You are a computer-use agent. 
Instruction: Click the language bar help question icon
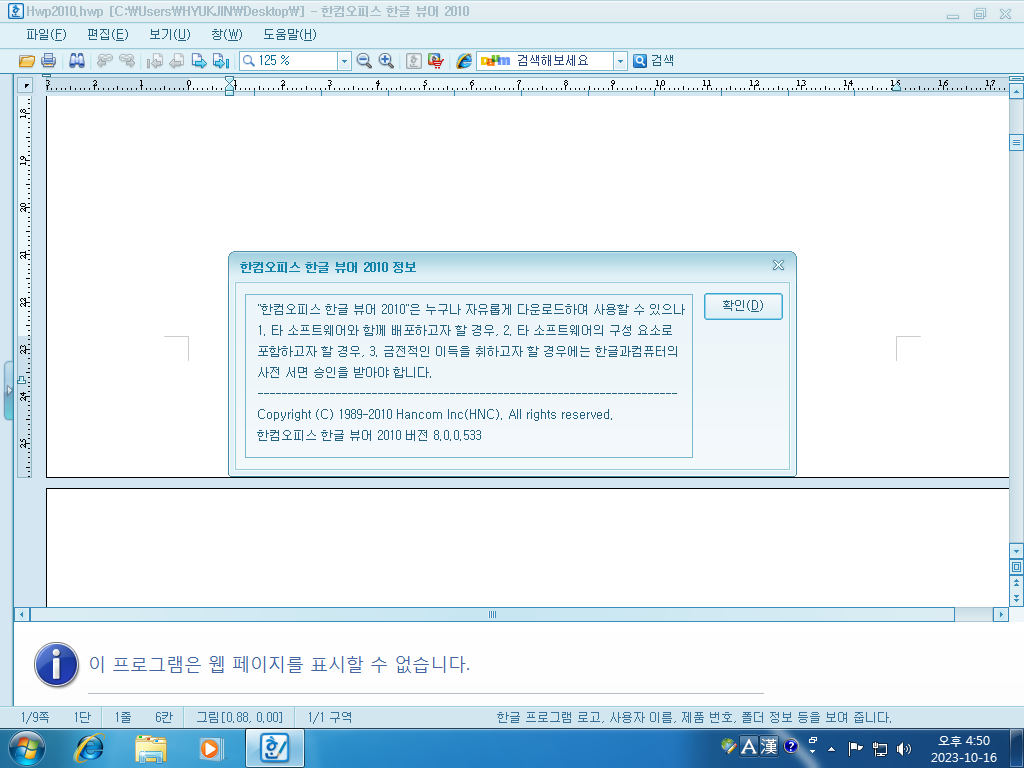791,746
